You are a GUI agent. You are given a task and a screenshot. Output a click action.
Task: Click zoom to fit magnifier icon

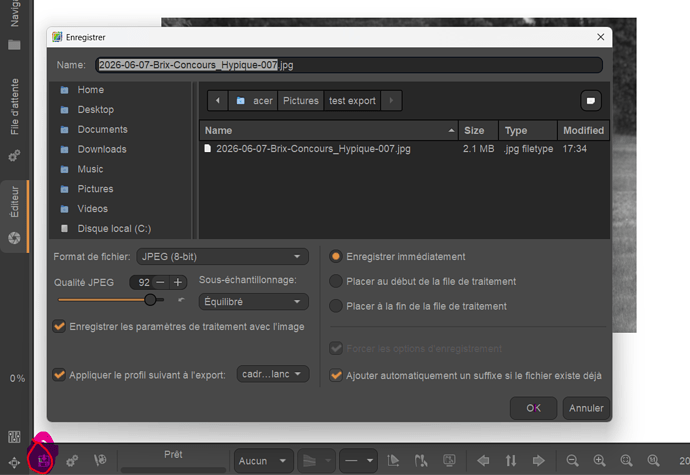(627, 461)
